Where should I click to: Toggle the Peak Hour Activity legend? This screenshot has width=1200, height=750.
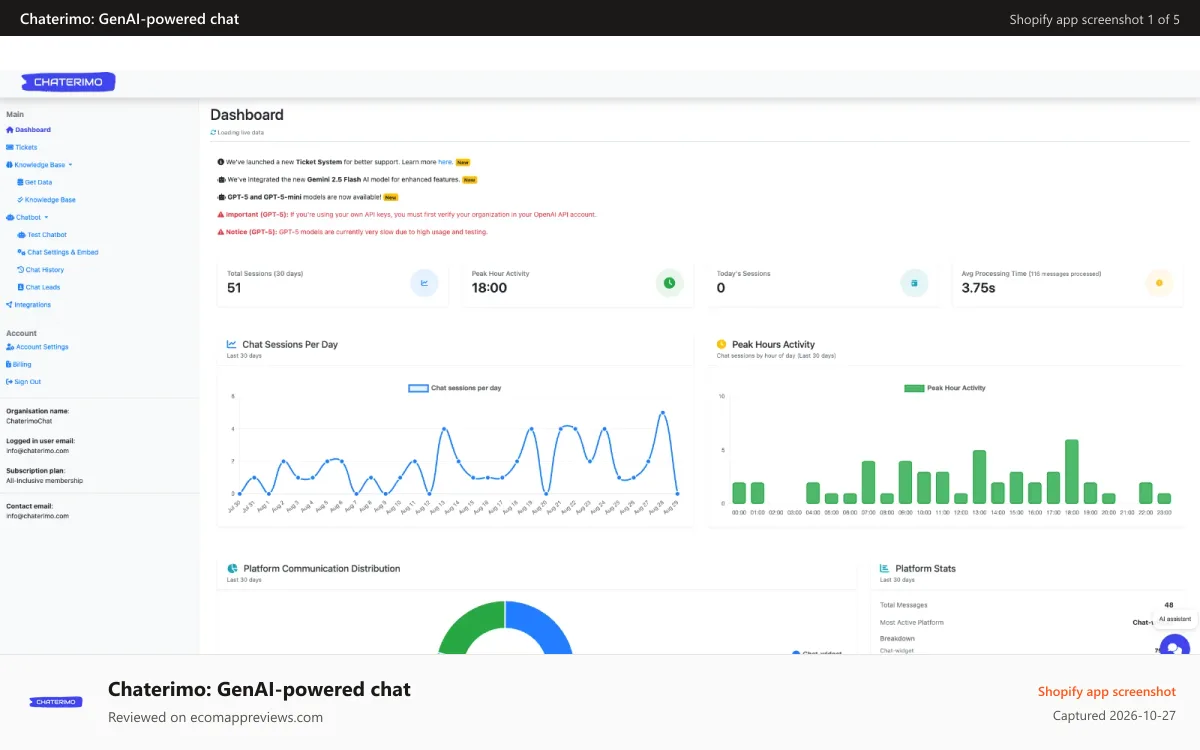pos(945,388)
